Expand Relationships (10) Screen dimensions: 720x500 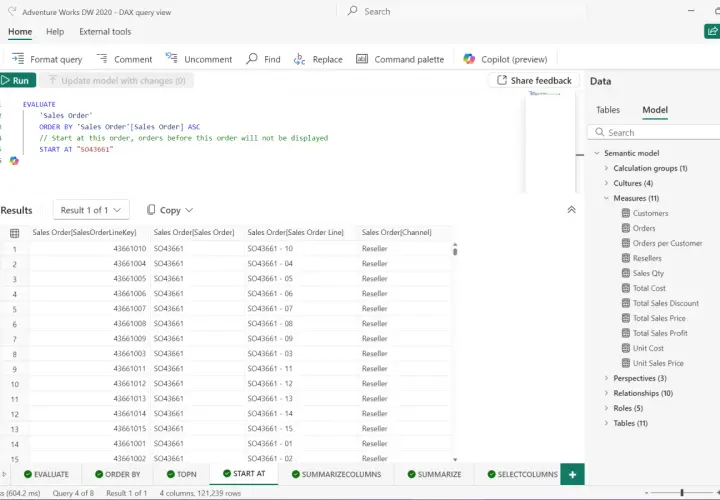click(606, 393)
